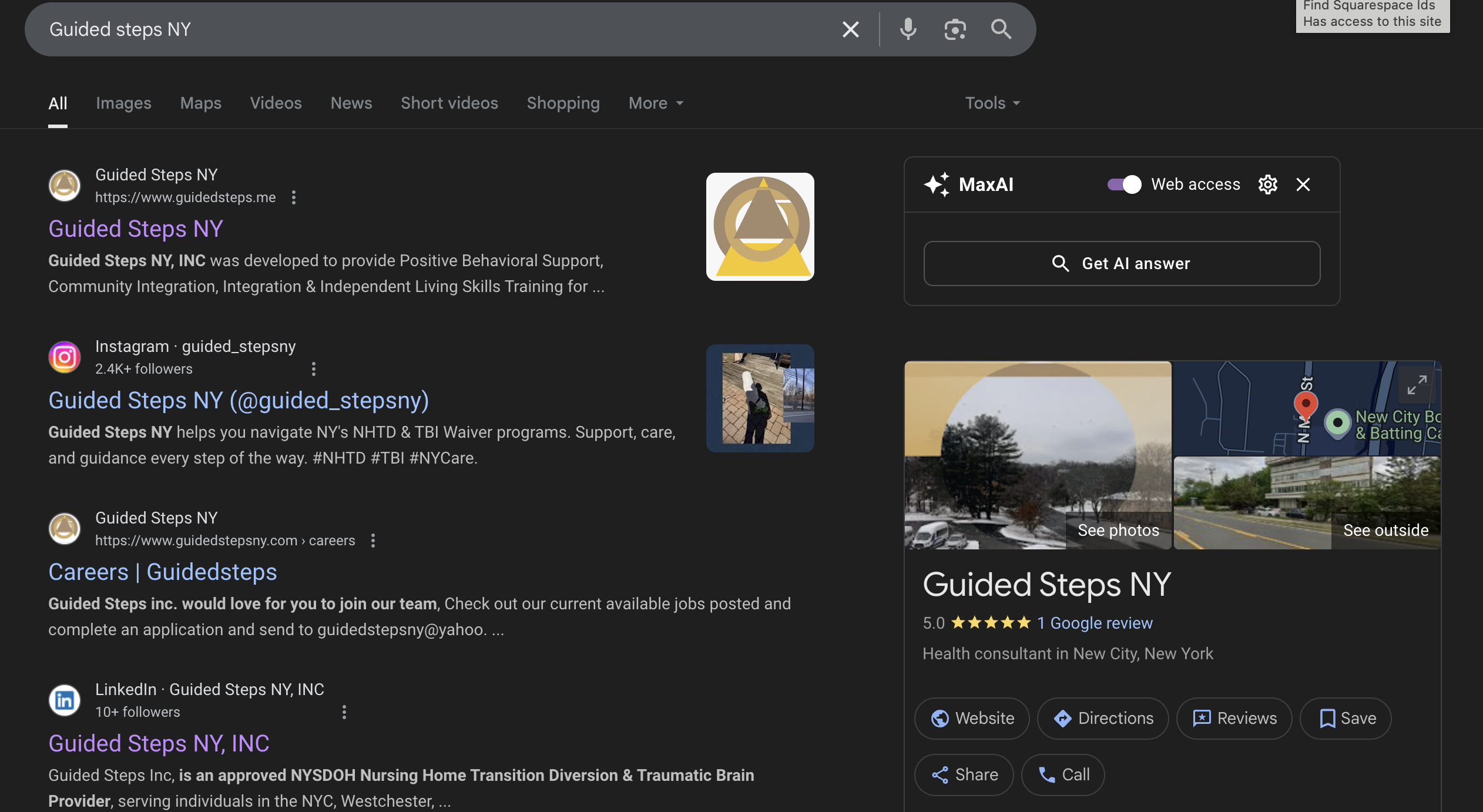The height and width of the screenshot is (812, 1483).
Task: Open three-dot menu beside guidedsteps.me result
Action: (294, 197)
